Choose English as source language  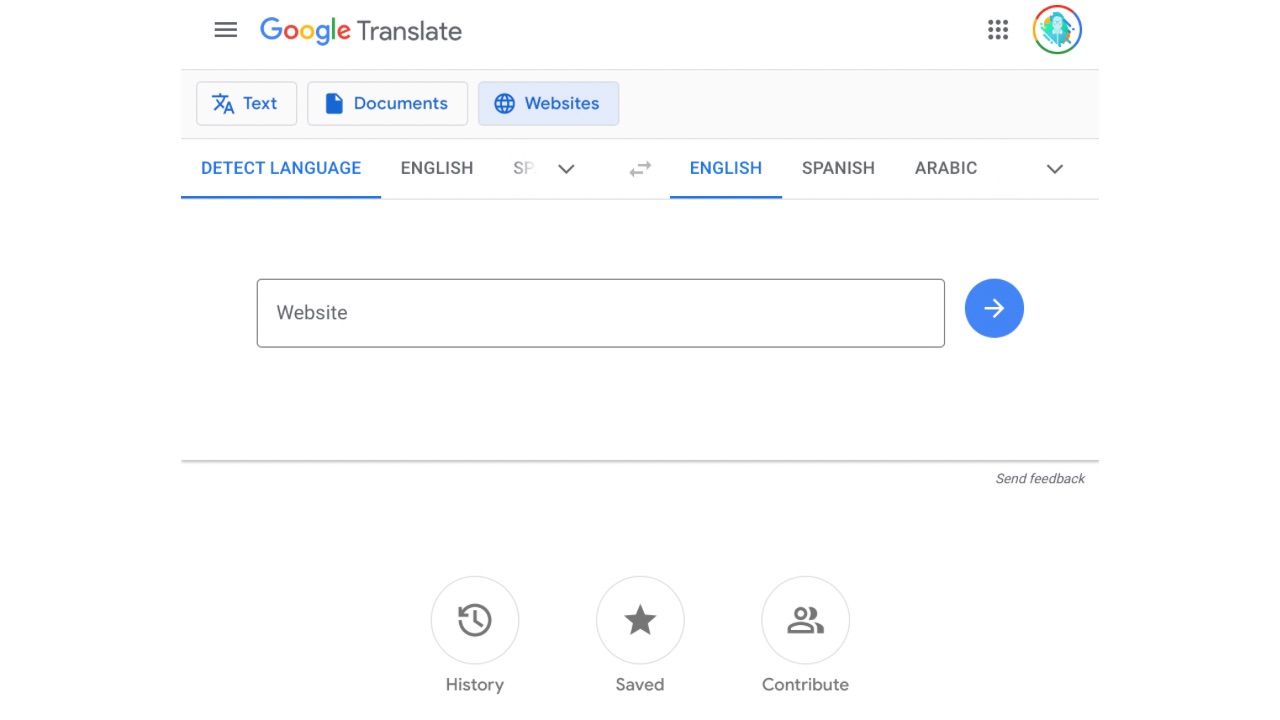point(437,168)
